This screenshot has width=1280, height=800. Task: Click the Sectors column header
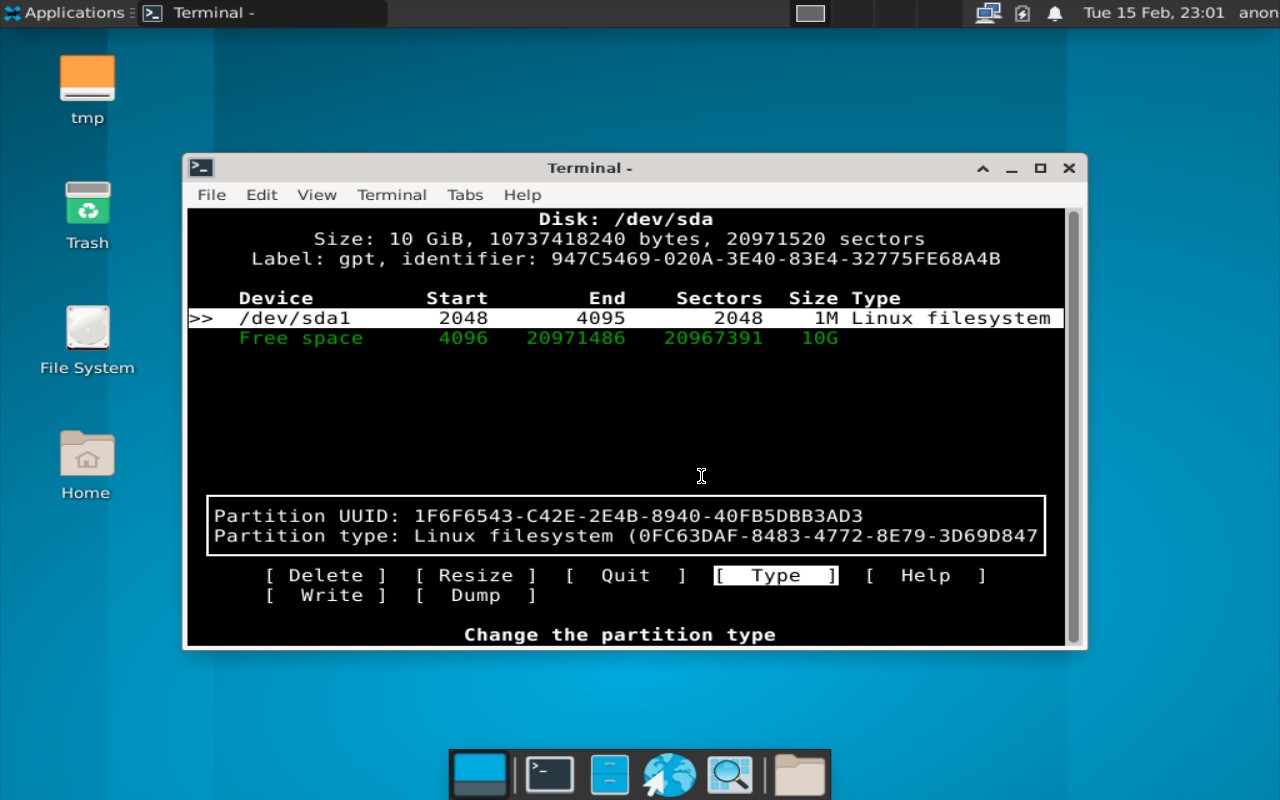pos(719,298)
